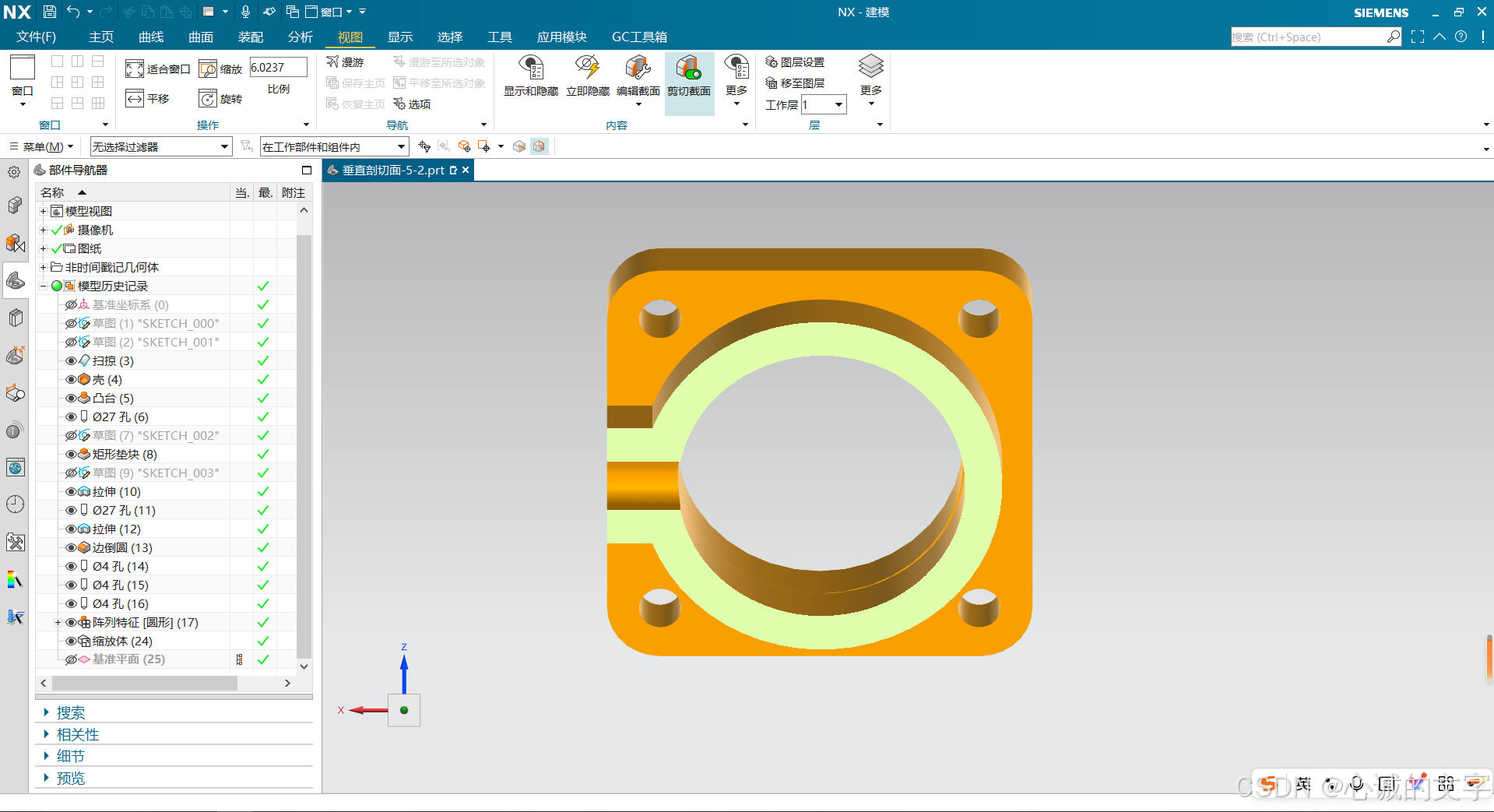Image resolution: width=1494 pixels, height=812 pixels.
Task: Open 更多 in the 内容 group
Action: pos(736,81)
